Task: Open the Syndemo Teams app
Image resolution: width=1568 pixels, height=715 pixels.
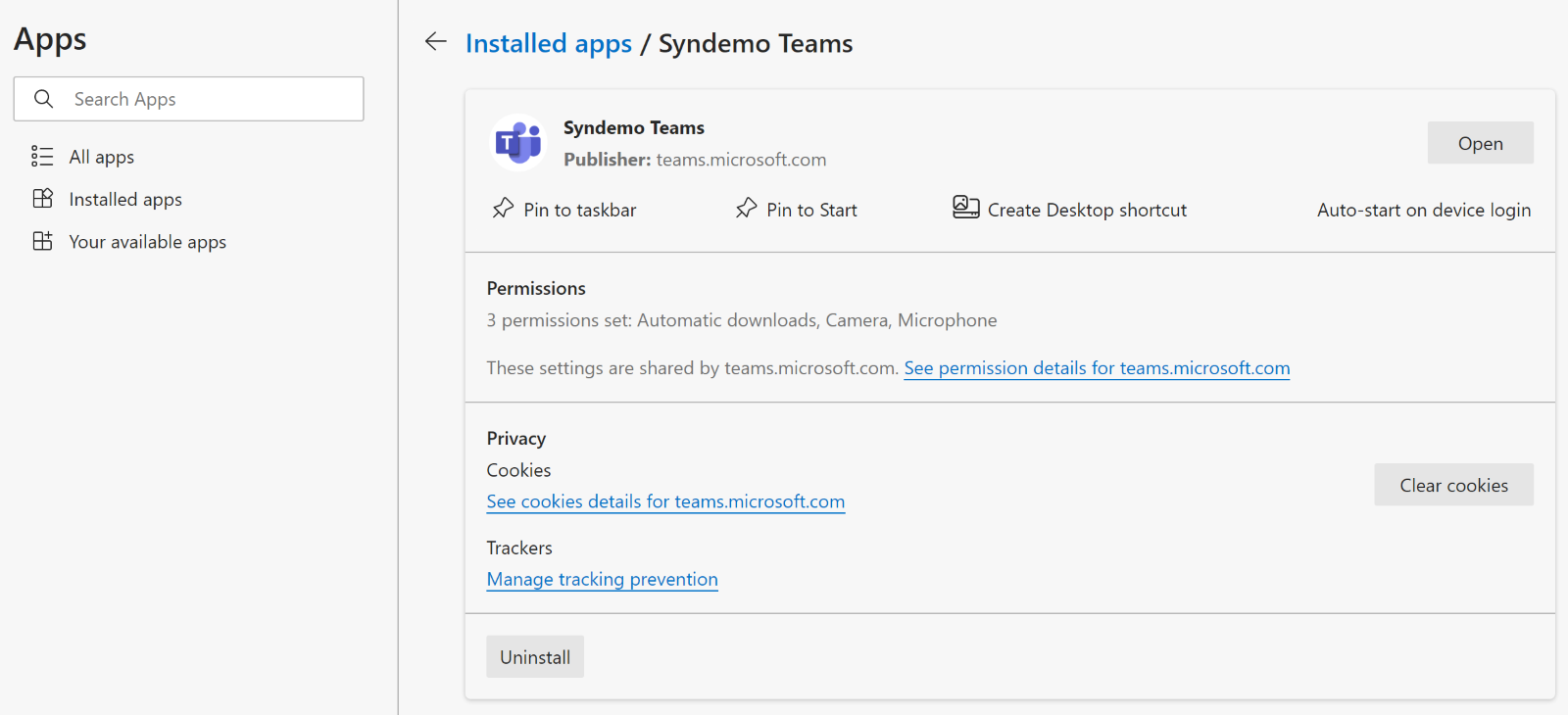Action: click(x=1480, y=143)
